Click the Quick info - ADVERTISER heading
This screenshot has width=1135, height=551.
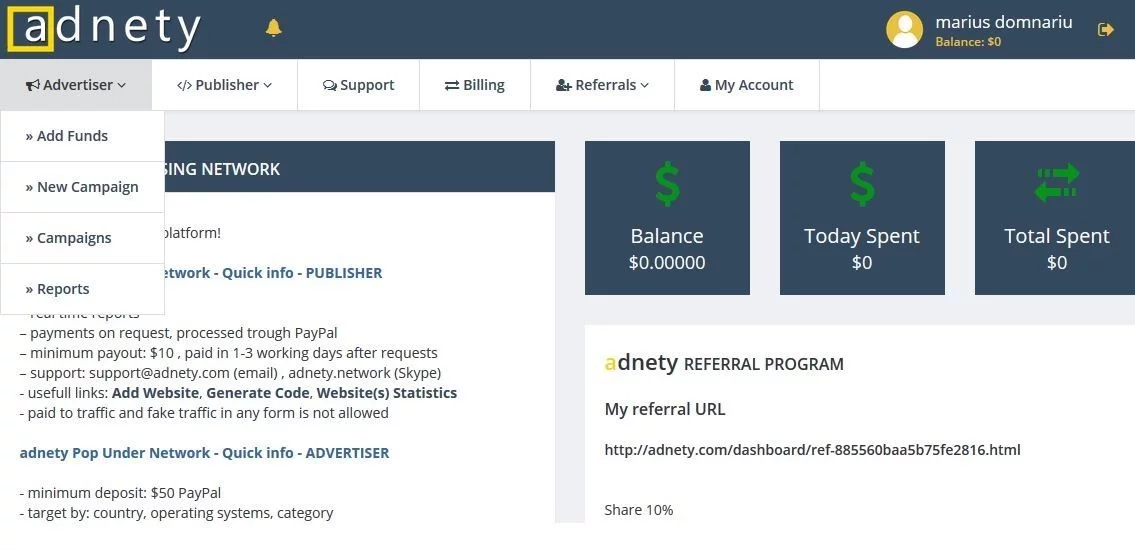click(305, 453)
